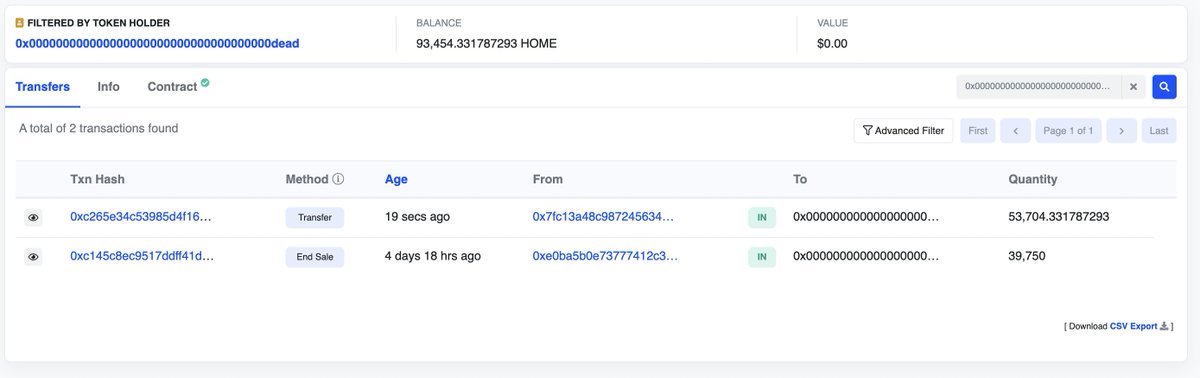Clear the address filter with the X icon
1200x378 pixels.
[x=1133, y=87]
